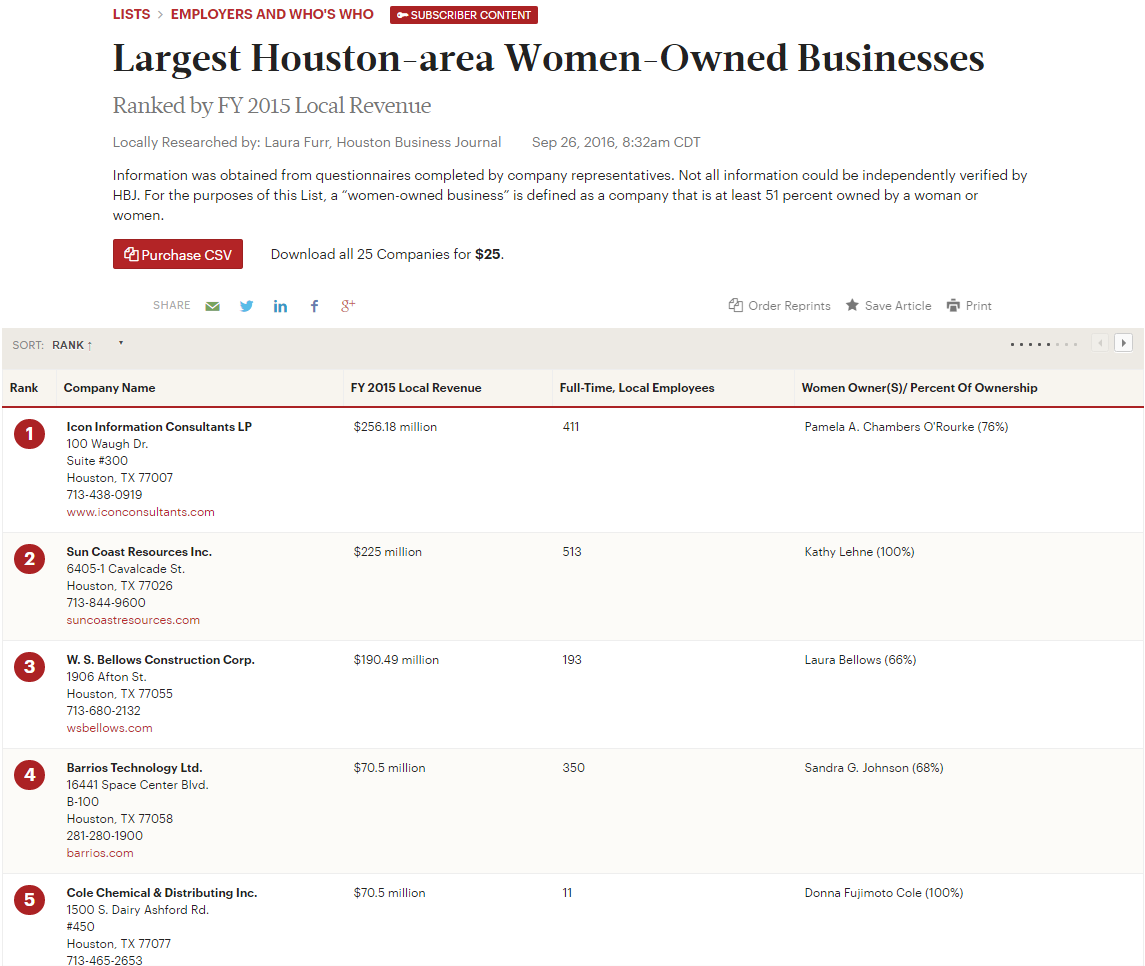
Task: Click the Purchase CSV button
Action: click(177, 254)
